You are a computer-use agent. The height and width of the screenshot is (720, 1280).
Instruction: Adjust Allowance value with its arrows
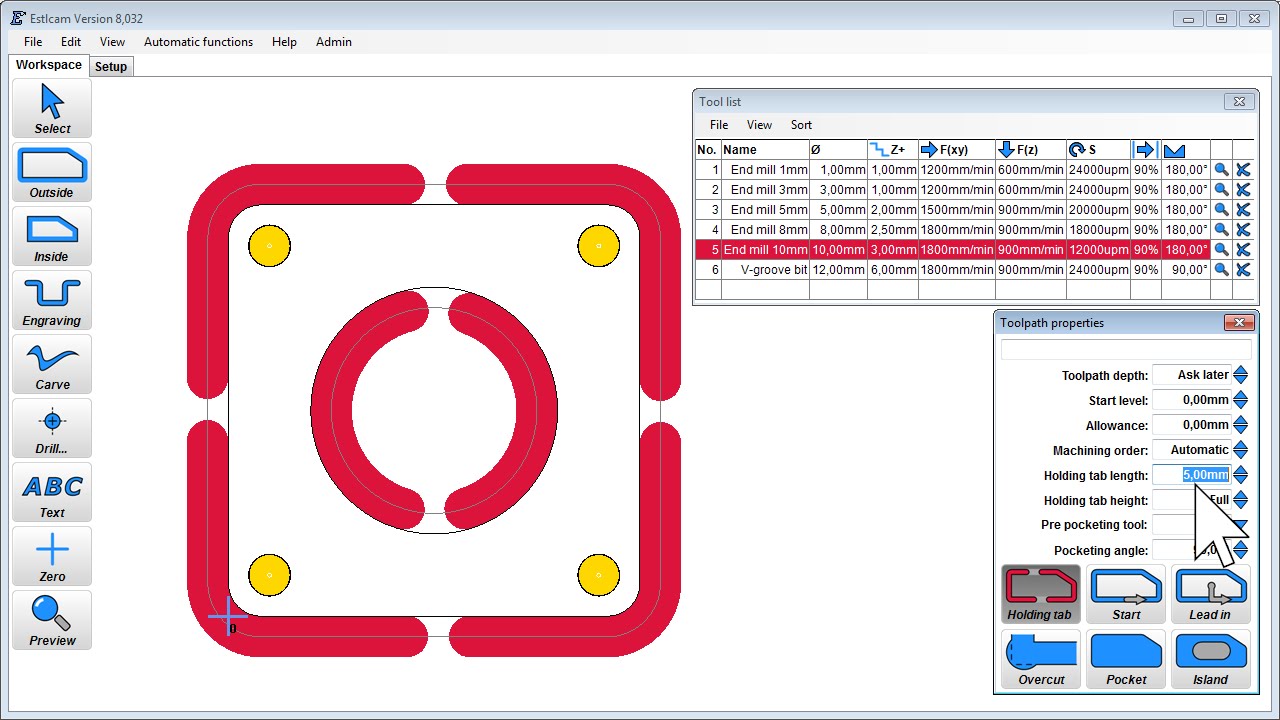[1240, 425]
